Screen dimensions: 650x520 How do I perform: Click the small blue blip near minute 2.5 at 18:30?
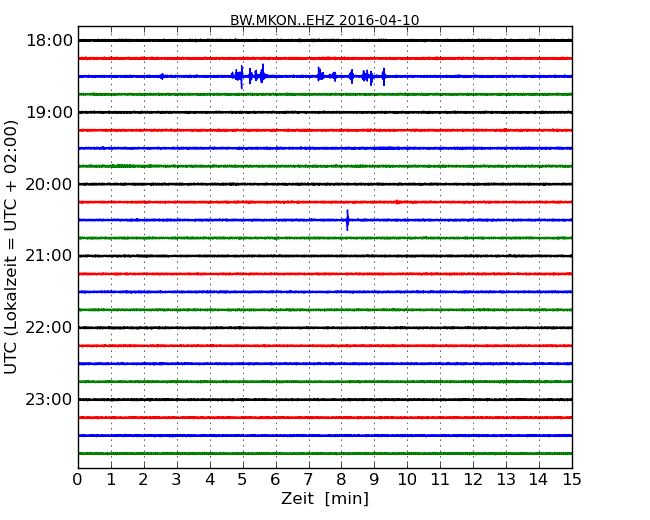162,76
